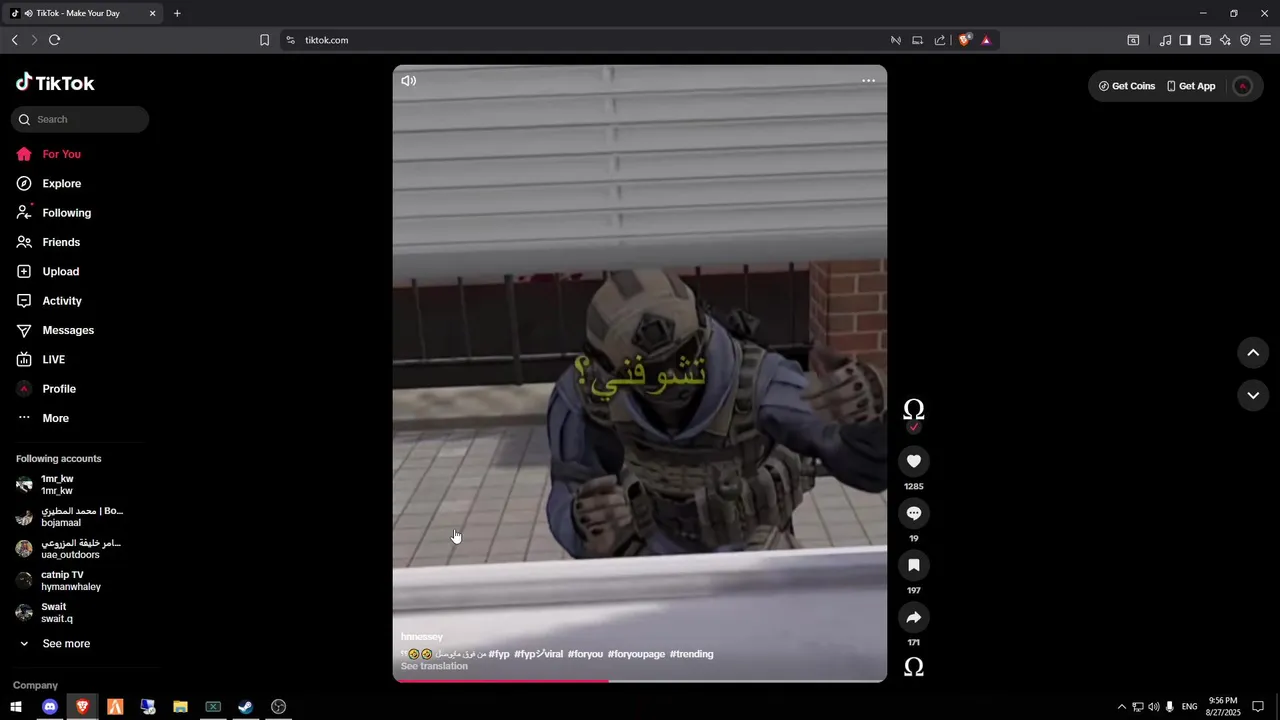
Task: Open the three-dot video options menu
Action: tap(868, 81)
